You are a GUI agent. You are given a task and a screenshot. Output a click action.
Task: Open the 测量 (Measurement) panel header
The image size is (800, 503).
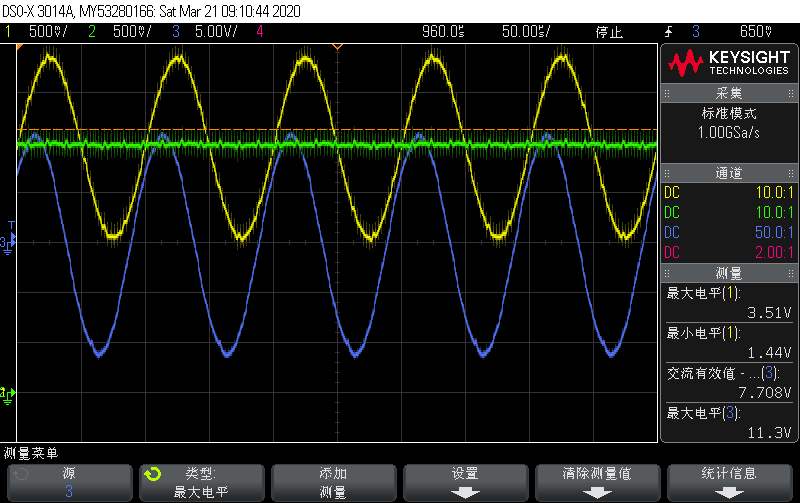[729, 273]
